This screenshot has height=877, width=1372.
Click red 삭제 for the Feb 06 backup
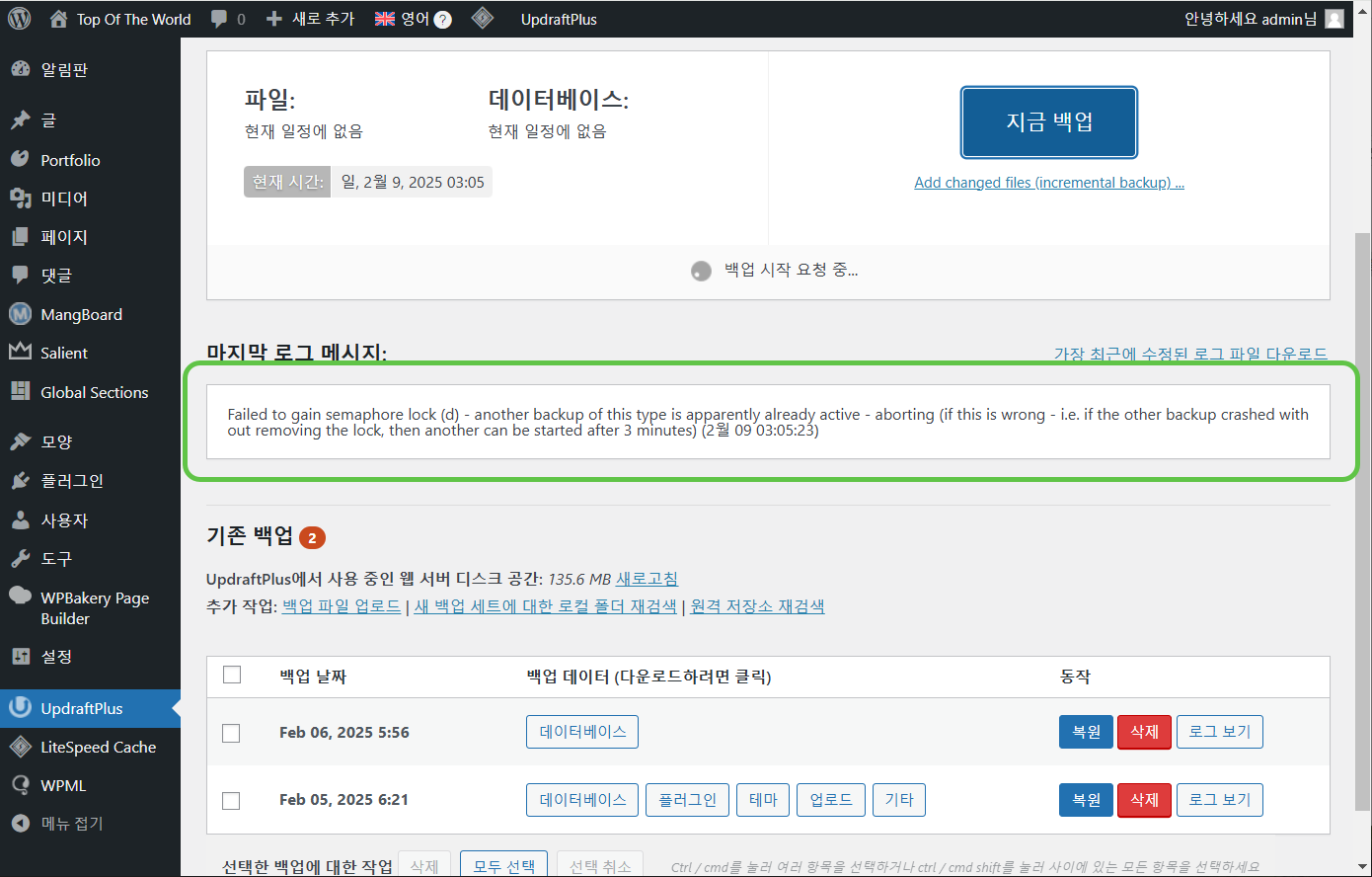click(x=1144, y=732)
